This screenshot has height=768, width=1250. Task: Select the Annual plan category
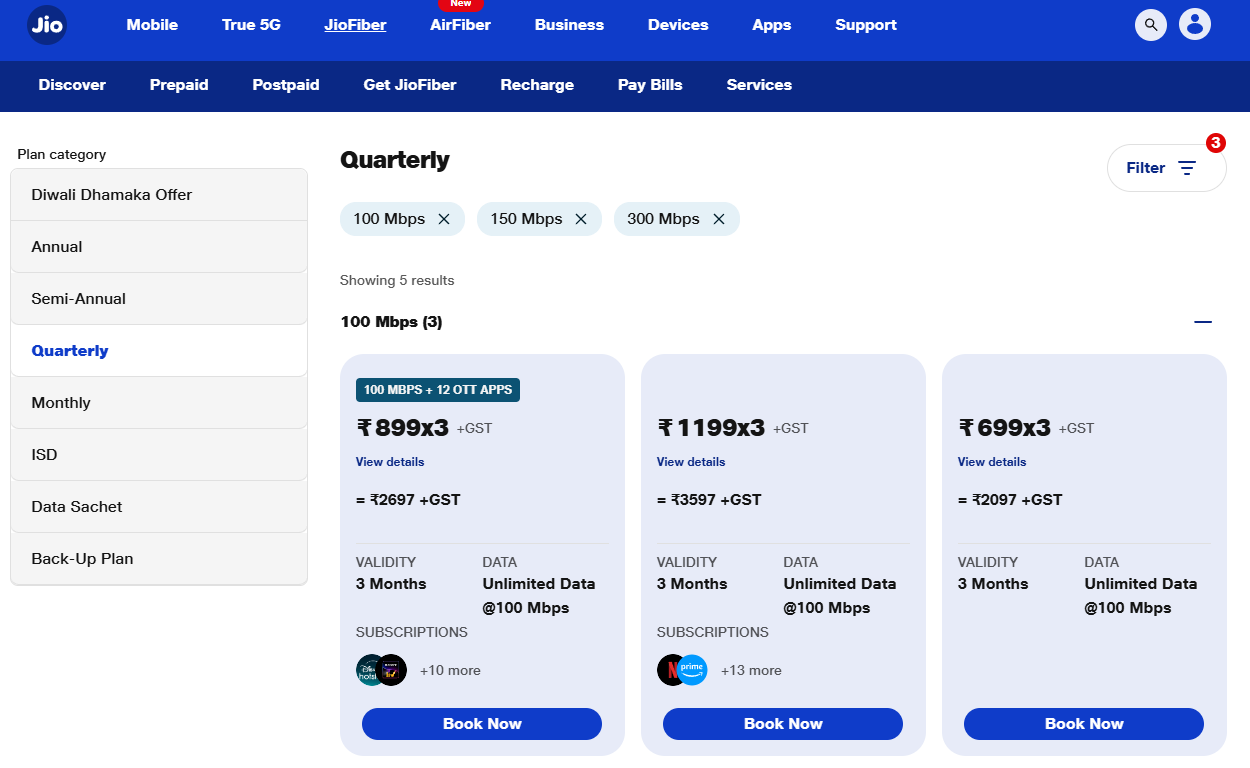click(159, 247)
